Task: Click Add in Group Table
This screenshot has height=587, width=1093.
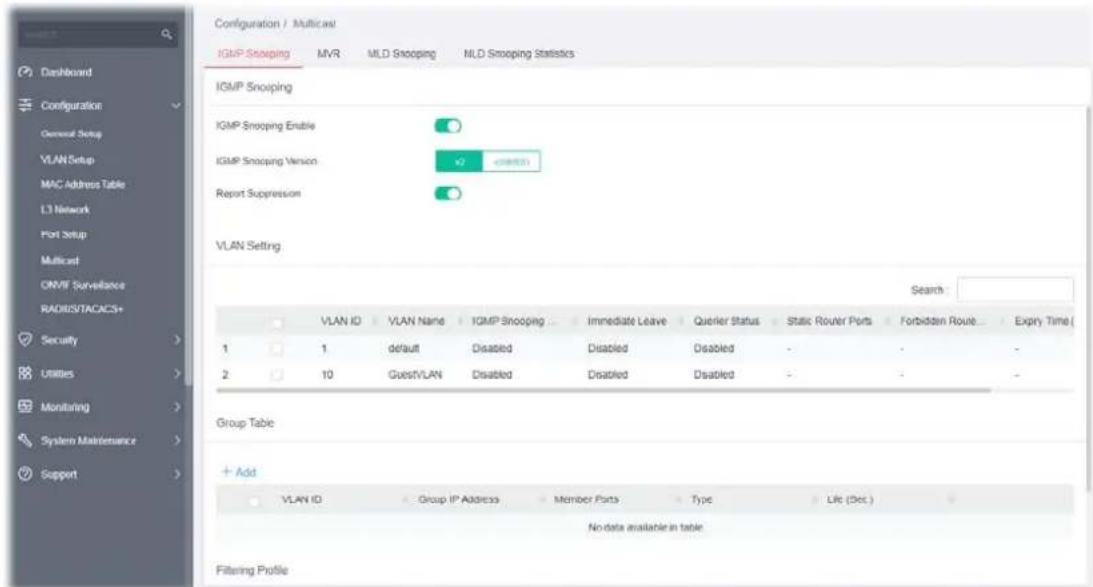Action: point(239,472)
